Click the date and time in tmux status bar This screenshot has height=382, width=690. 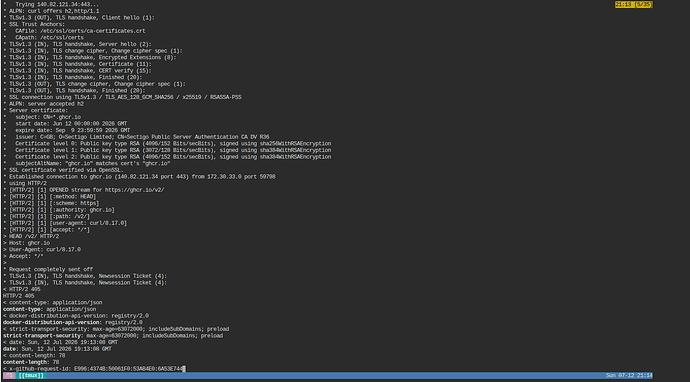[x=629, y=375]
